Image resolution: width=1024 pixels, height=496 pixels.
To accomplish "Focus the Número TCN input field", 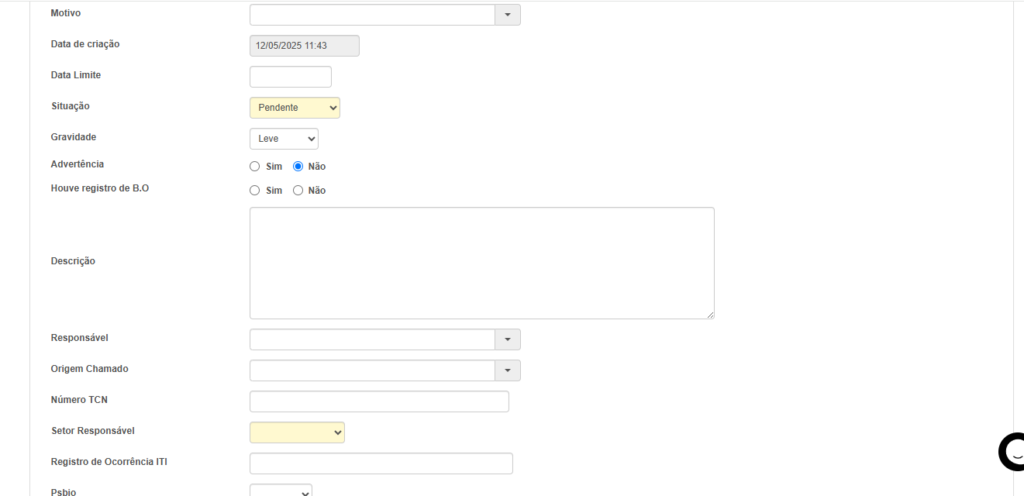I will click(x=379, y=402).
